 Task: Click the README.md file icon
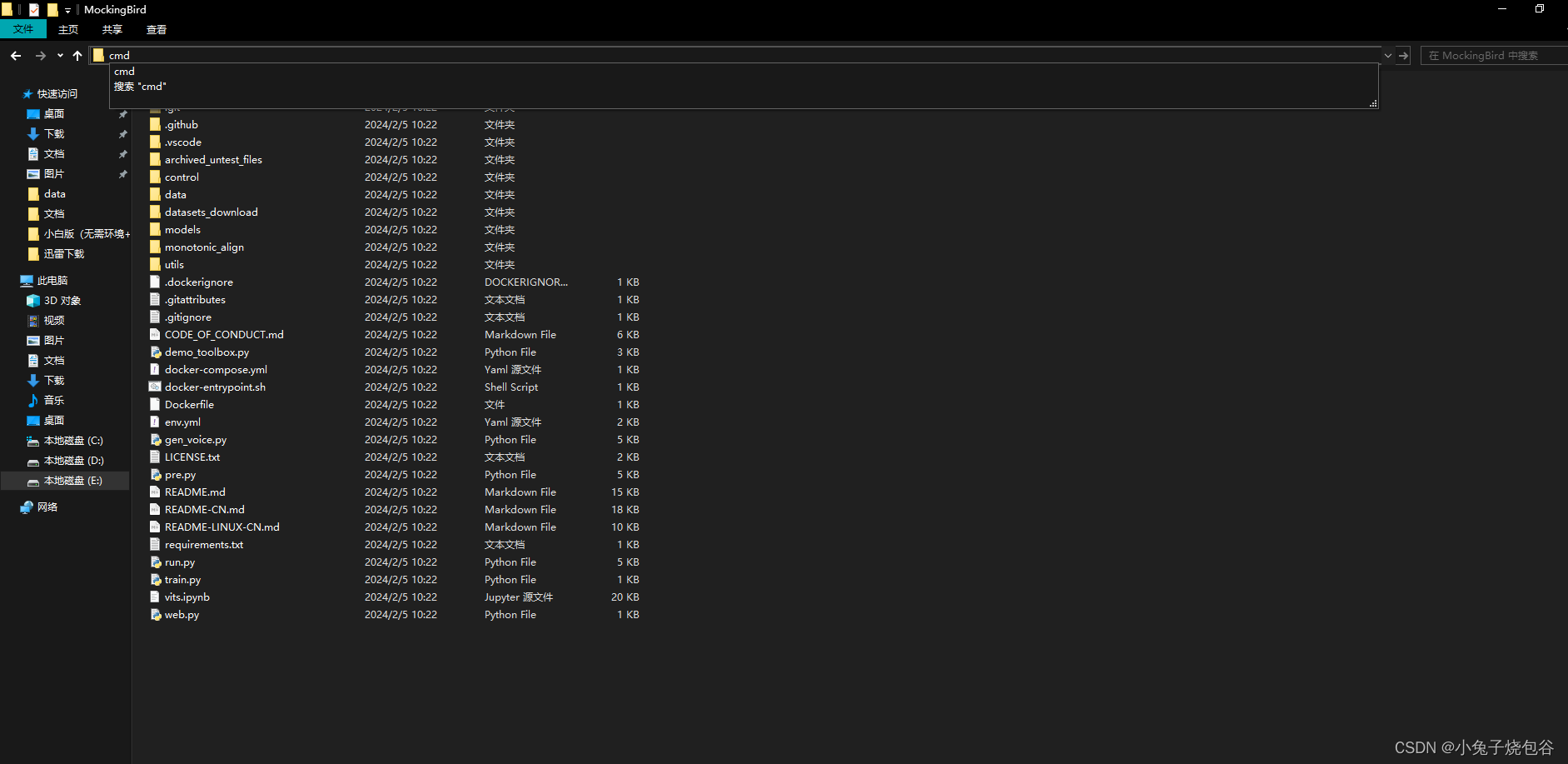[x=155, y=492]
